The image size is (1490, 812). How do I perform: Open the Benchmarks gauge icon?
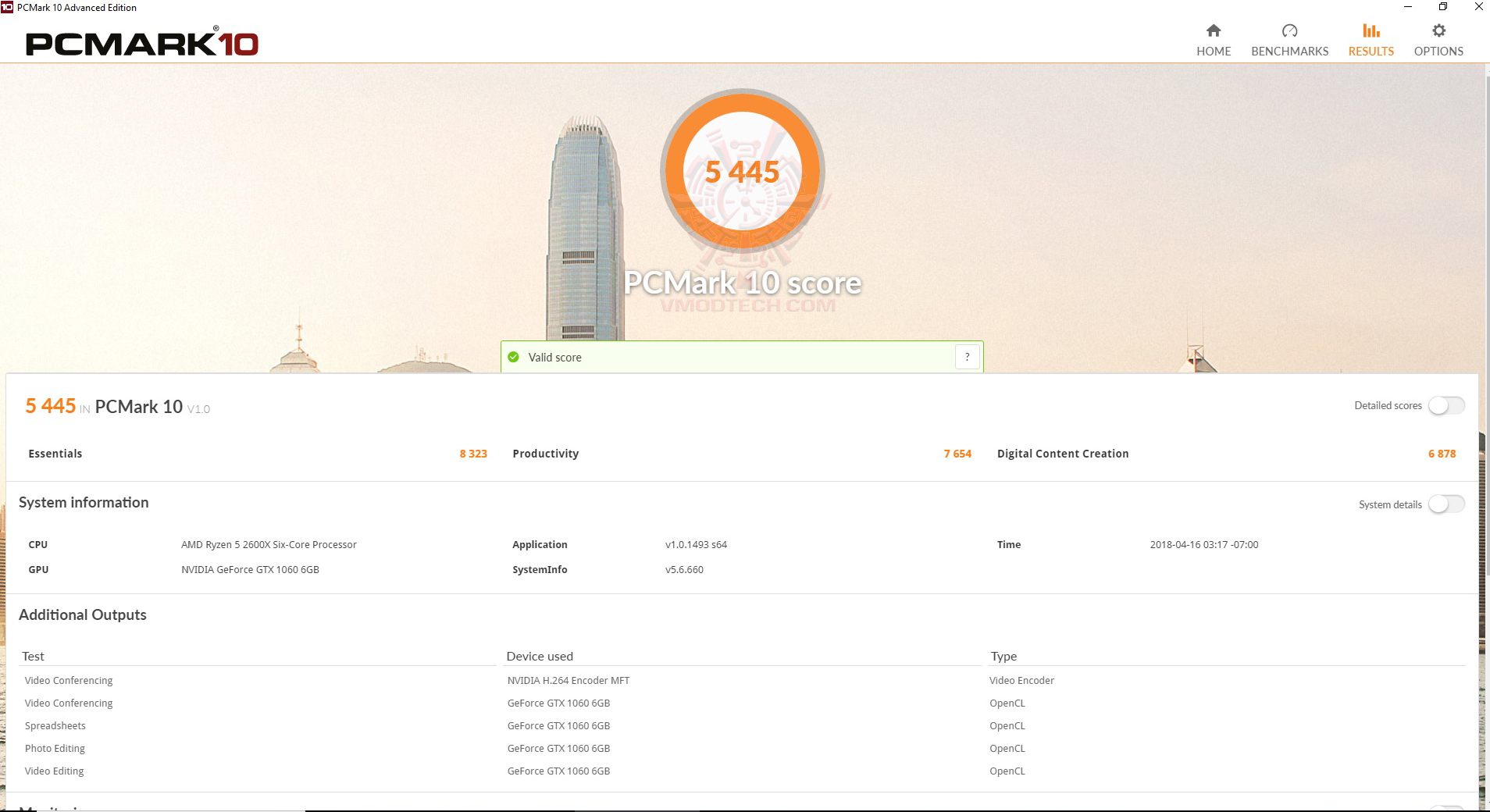tap(1289, 30)
